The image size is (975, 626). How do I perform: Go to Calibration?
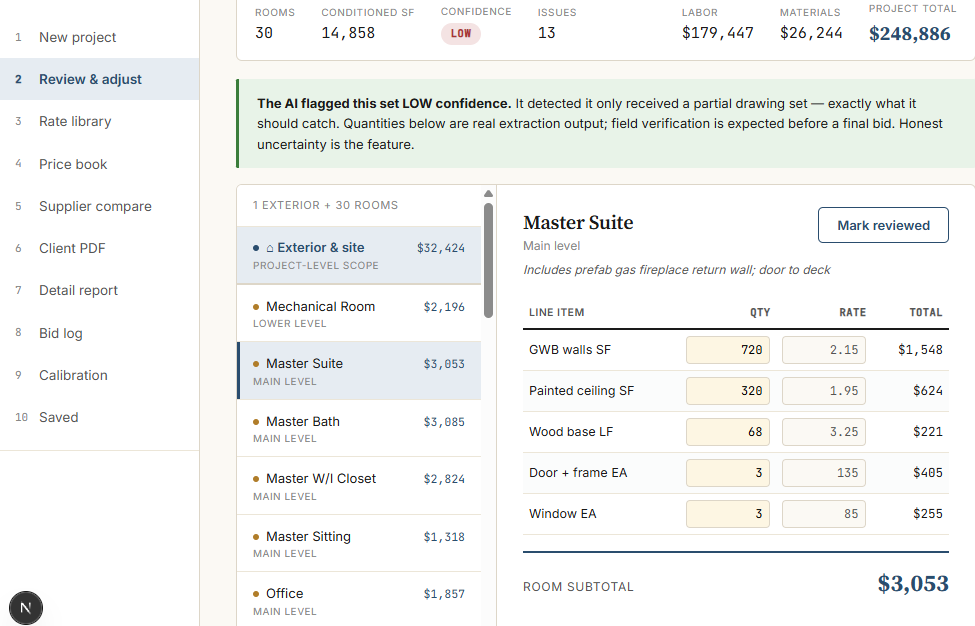point(99,375)
